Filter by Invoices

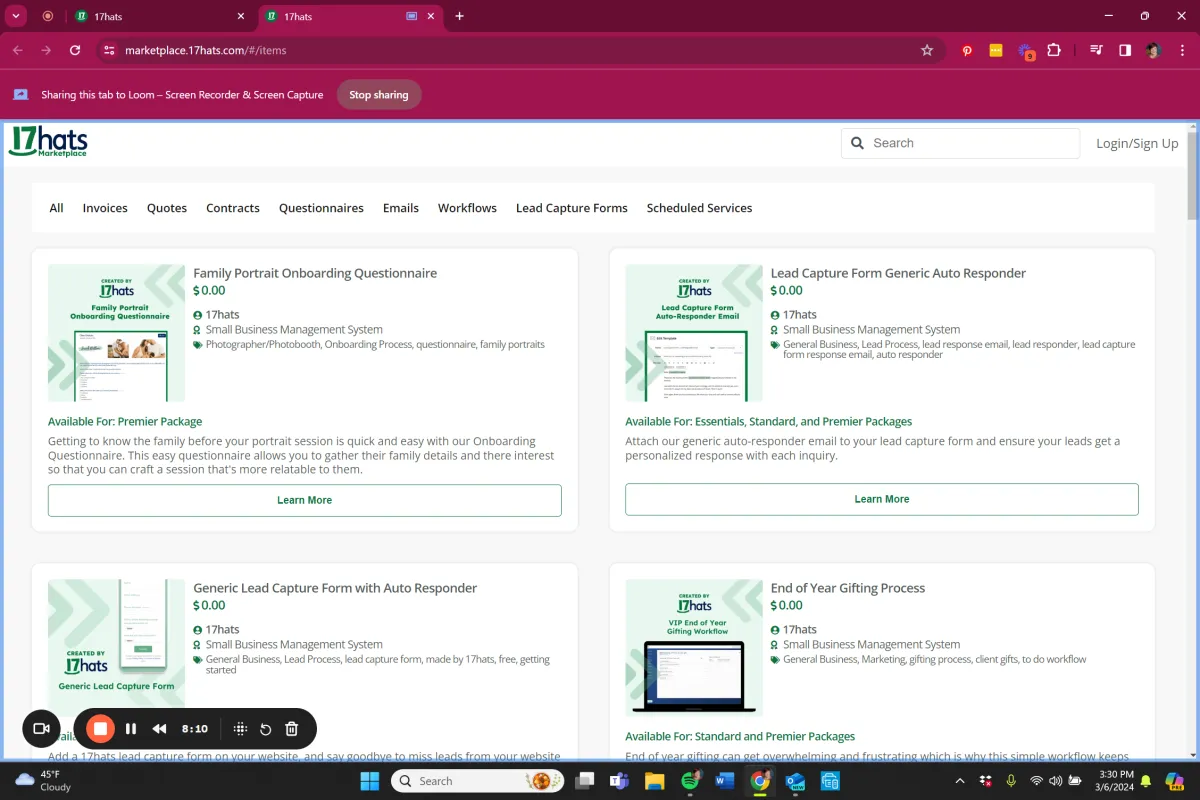click(x=105, y=208)
